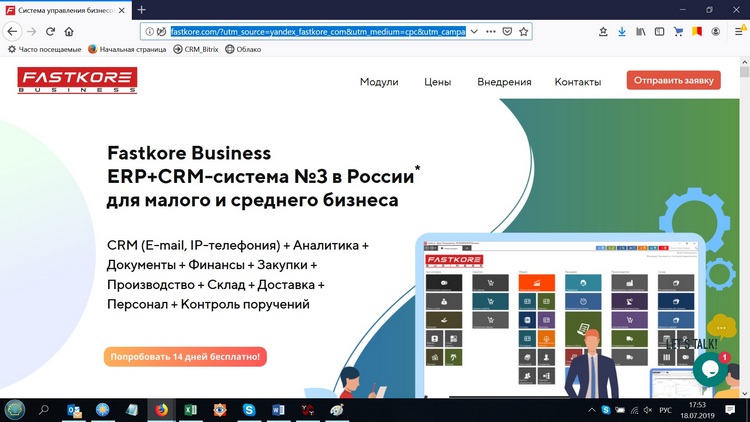750x422 pixels.
Task: Open Outlook from the taskbar
Action: [x=74, y=410]
